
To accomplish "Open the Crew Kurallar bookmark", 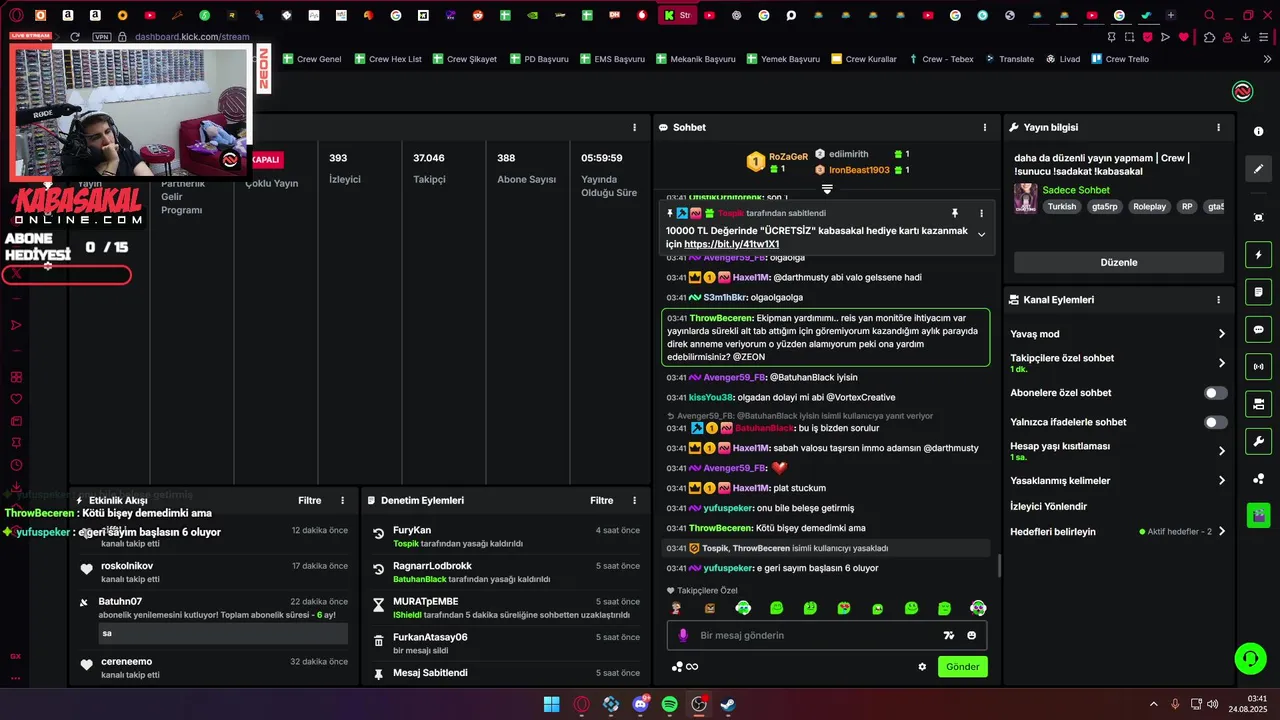I will 864,59.
